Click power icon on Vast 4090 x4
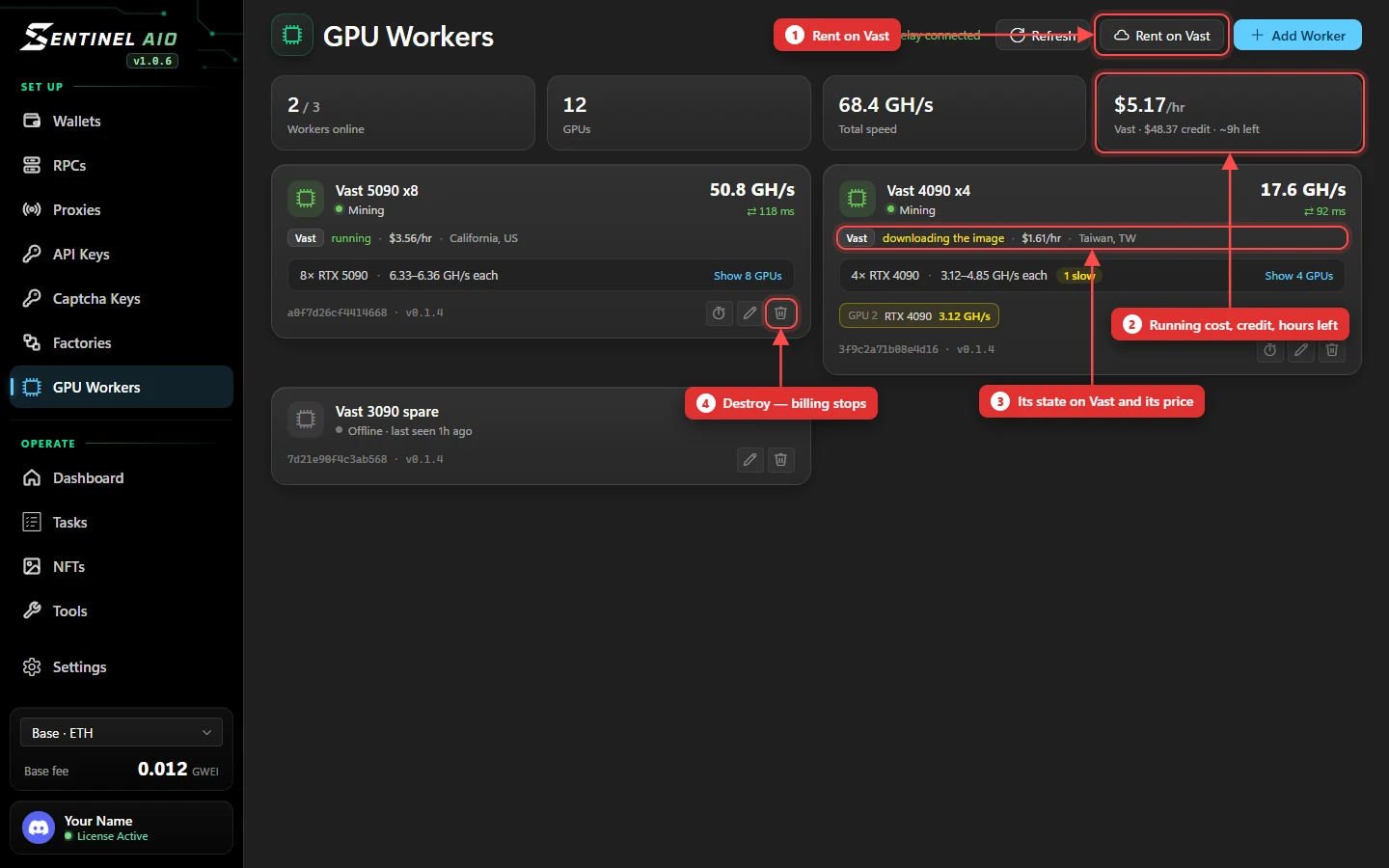The width and height of the screenshot is (1389, 868). pos(1269,350)
